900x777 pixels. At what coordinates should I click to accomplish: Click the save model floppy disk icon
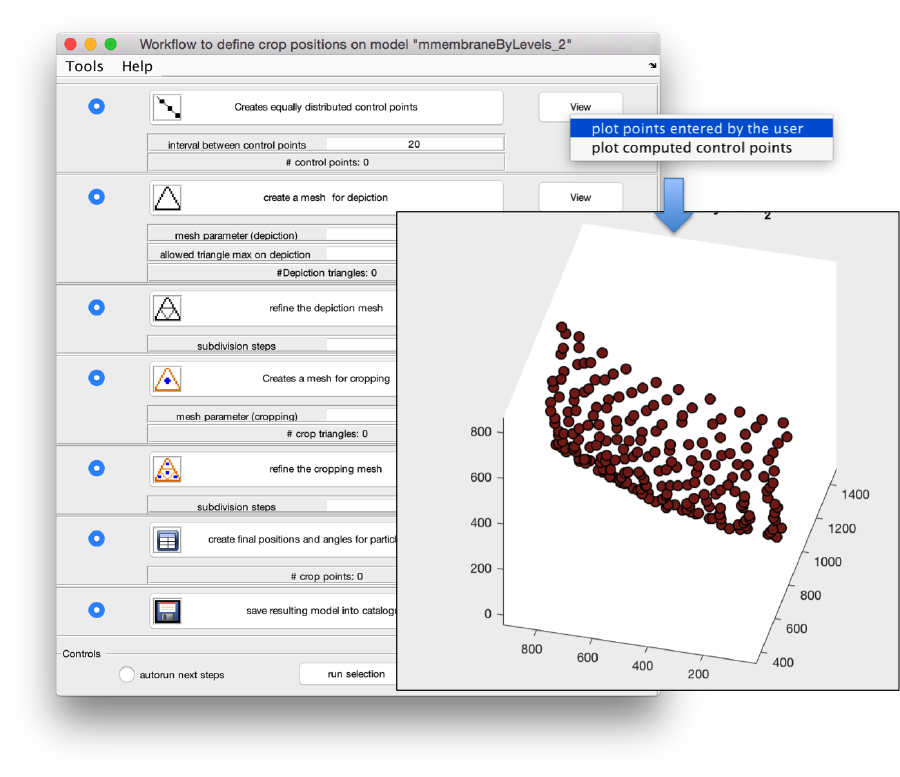[x=167, y=610]
